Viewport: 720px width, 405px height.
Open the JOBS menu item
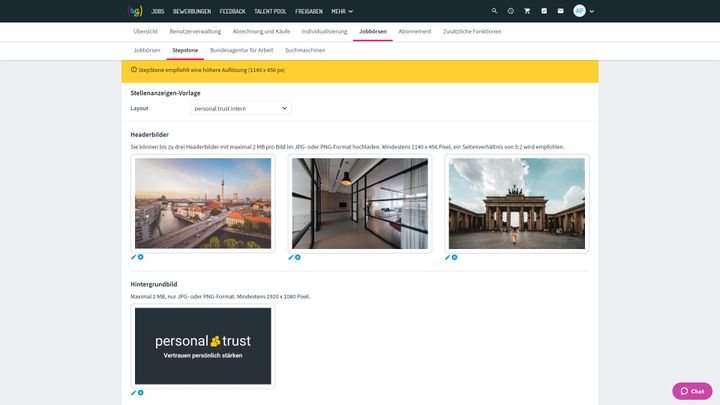[x=158, y=11]
